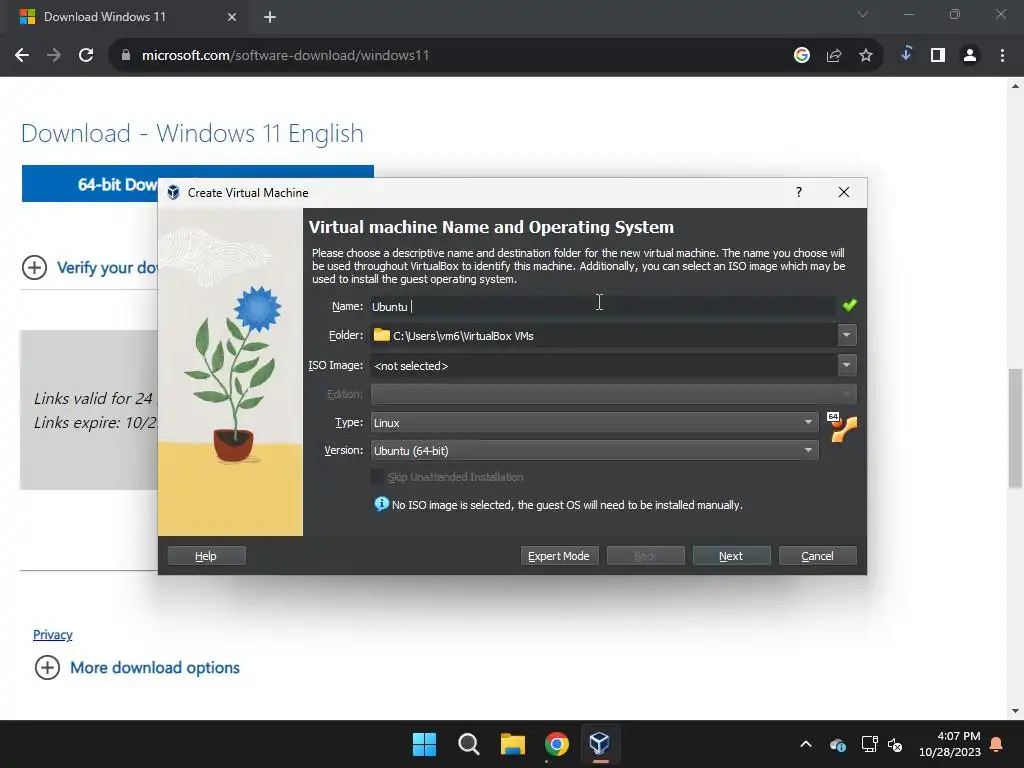Open the Folder dropdown arrow
This screenshot has width=1024, height=768.
[846, 335]
